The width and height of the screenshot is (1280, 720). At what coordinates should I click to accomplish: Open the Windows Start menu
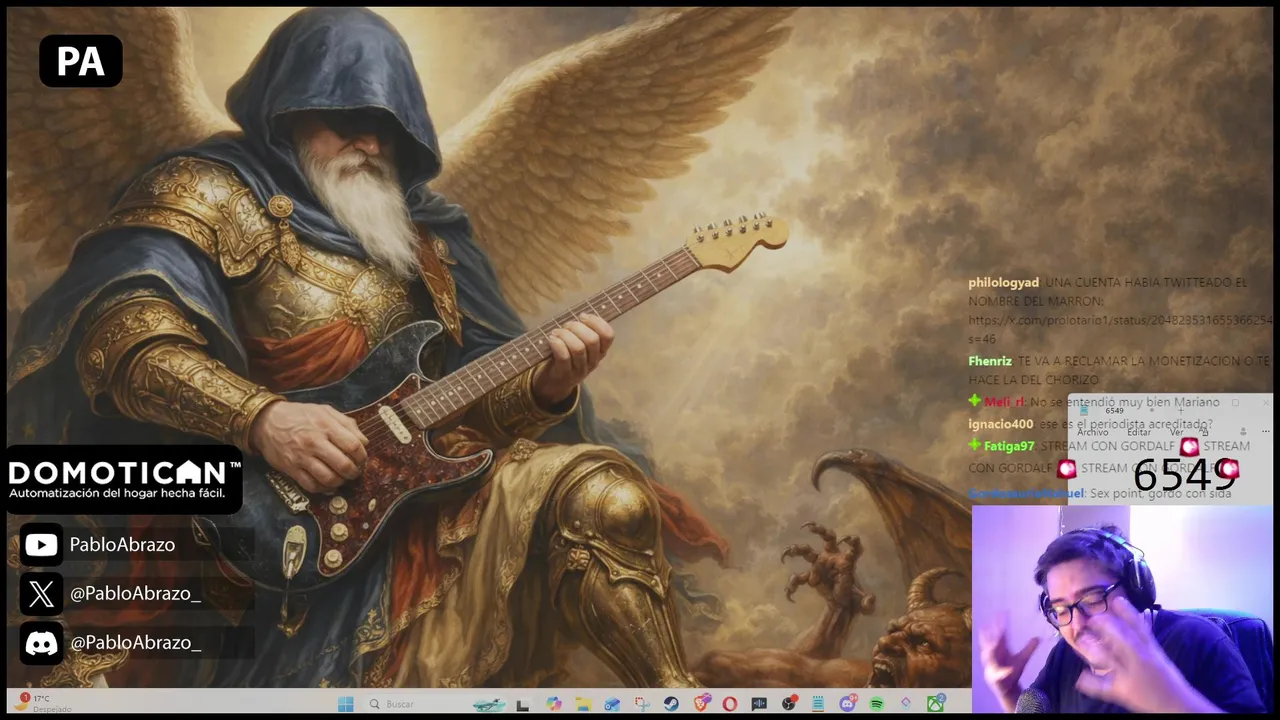pos(346,704)
